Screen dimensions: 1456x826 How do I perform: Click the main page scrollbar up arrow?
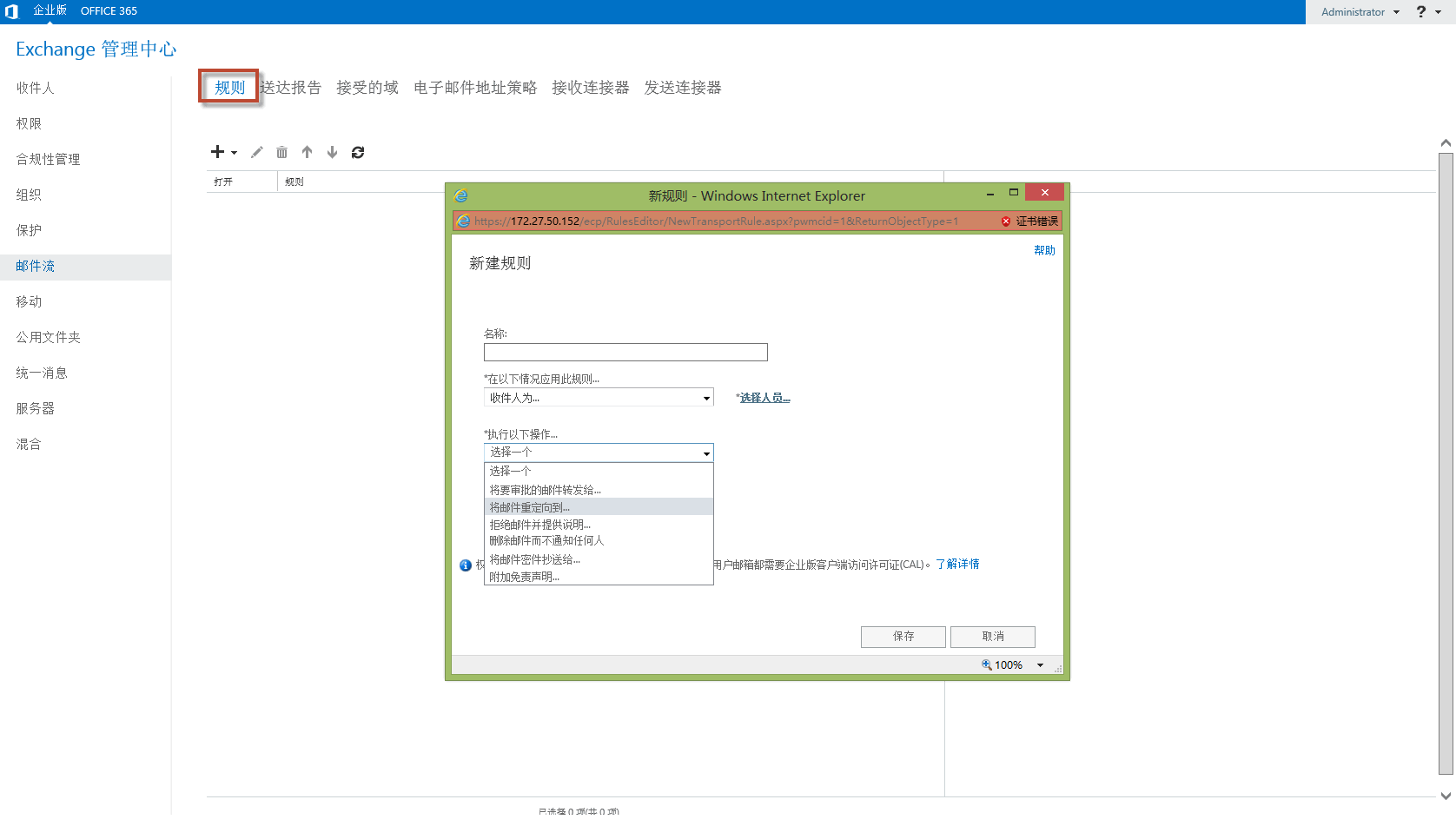(x=1446, y=143)
